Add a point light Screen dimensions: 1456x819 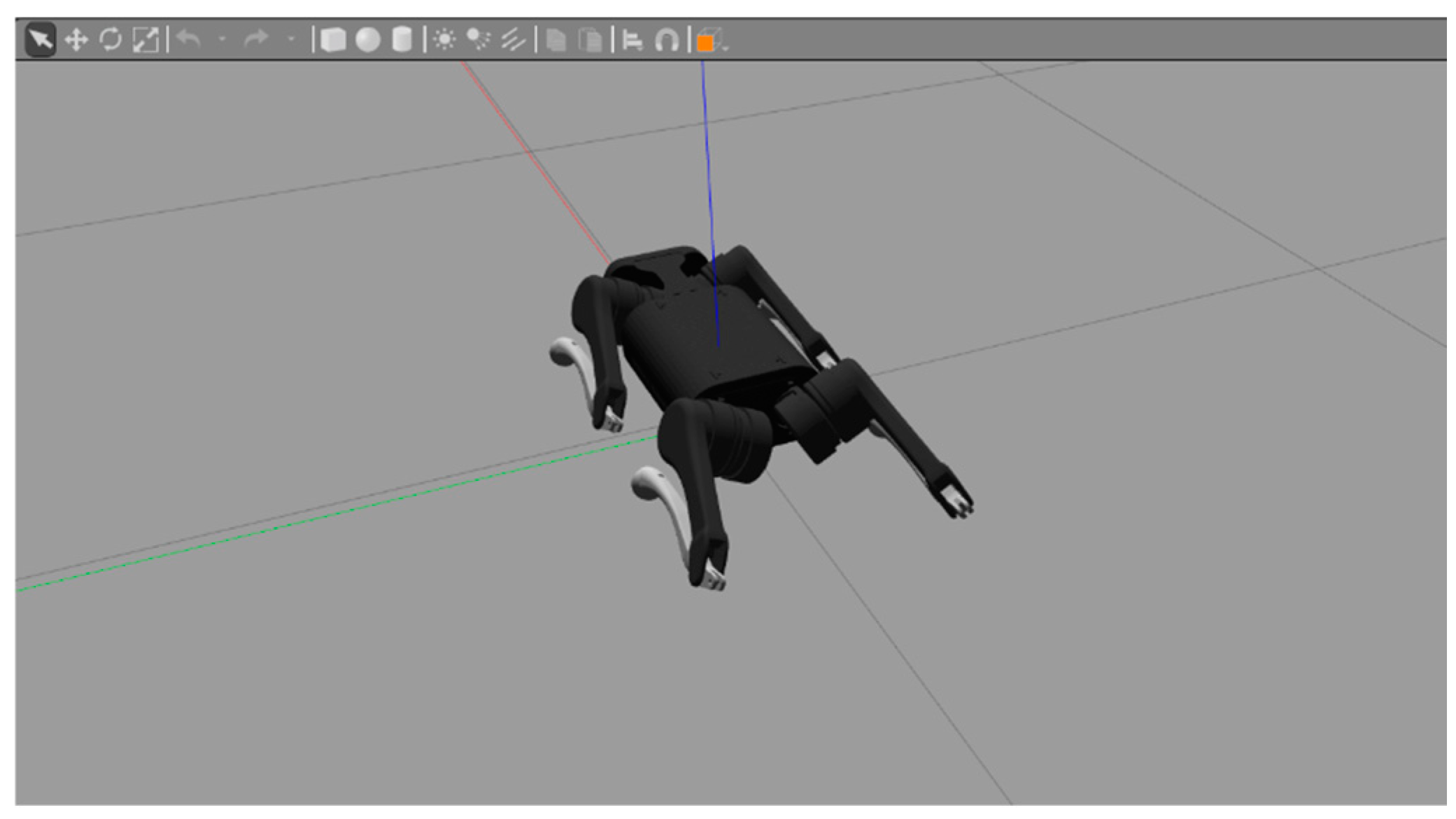(444, 39)
